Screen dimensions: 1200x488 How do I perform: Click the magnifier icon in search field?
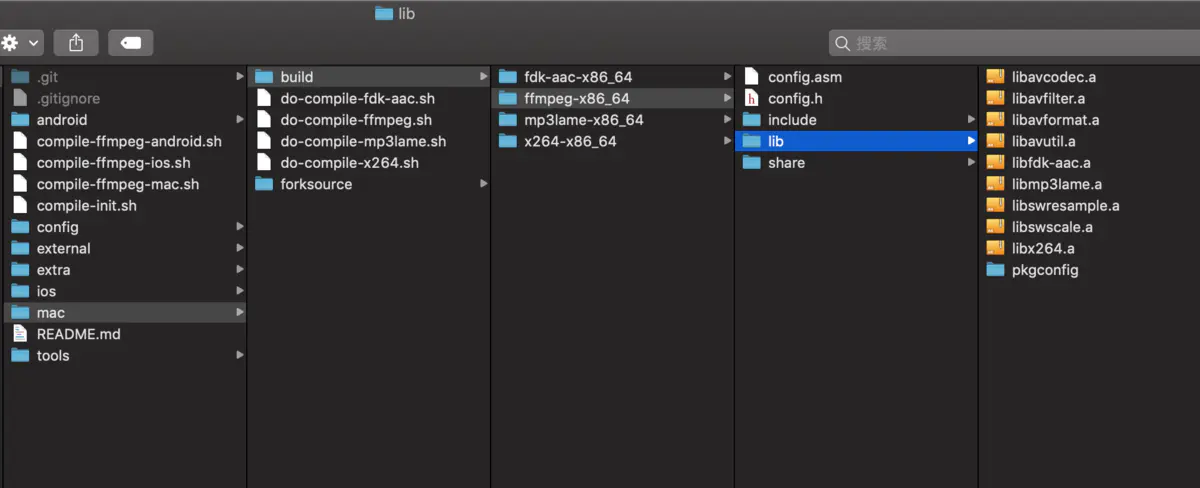tap(843, 43)
